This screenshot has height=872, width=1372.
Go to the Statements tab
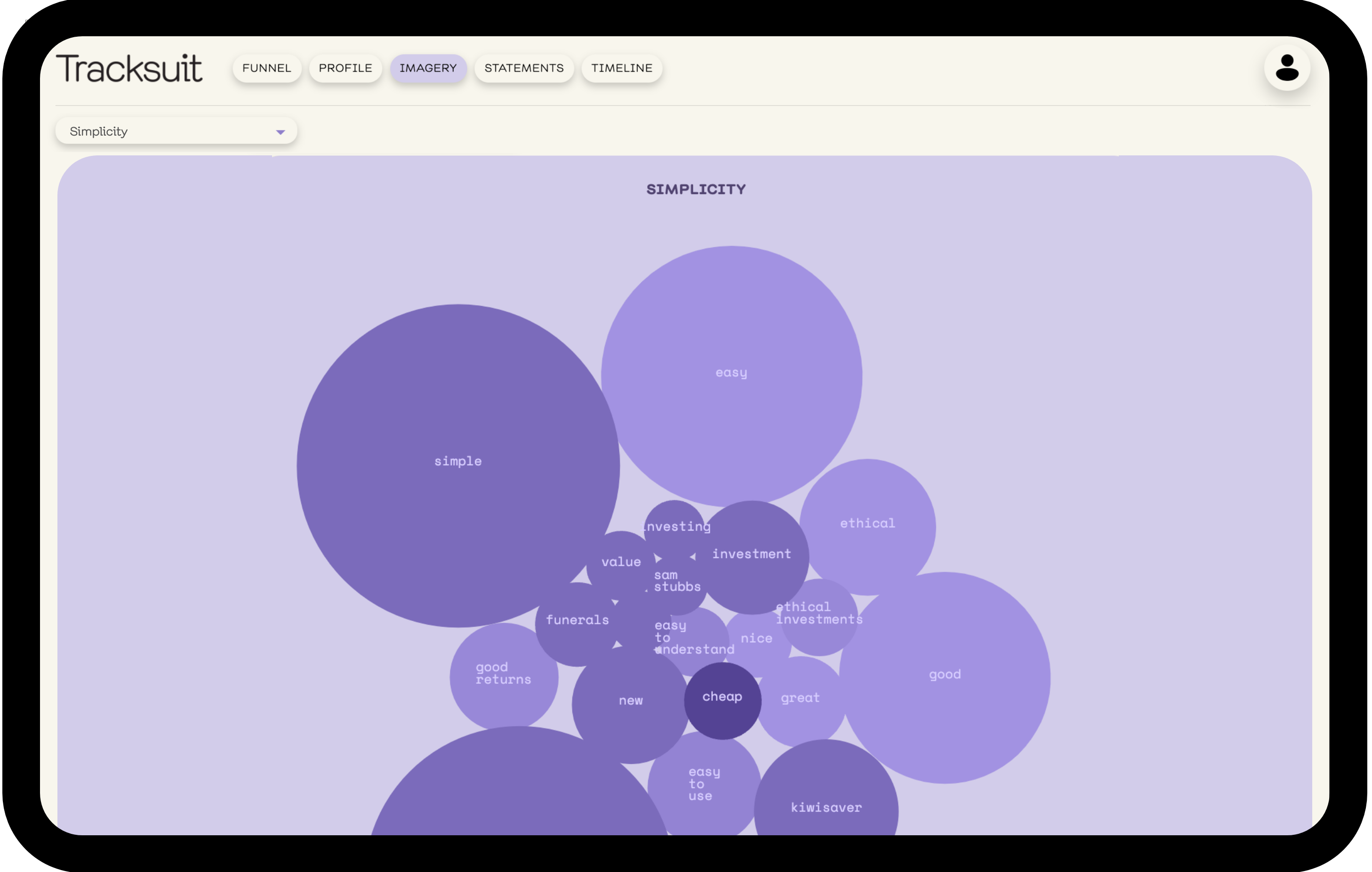(x=523, y=68)
